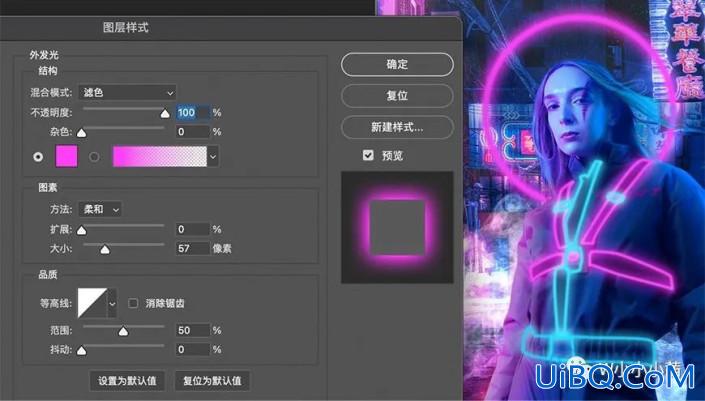Click the 新建样式... button
Screen dimensions: 705x401
397,127
